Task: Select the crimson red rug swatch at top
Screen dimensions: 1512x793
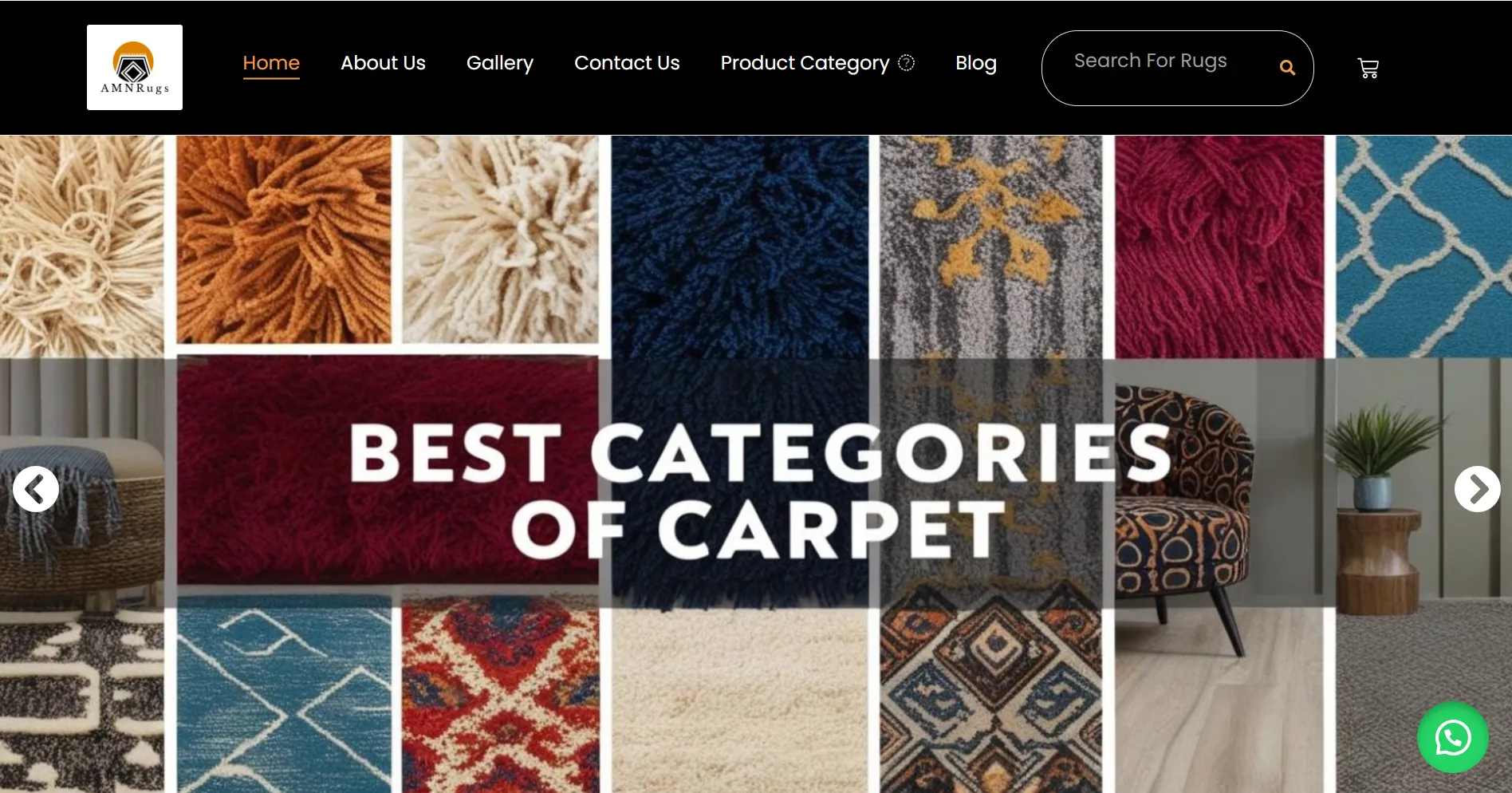Action: coord(1219,246)
